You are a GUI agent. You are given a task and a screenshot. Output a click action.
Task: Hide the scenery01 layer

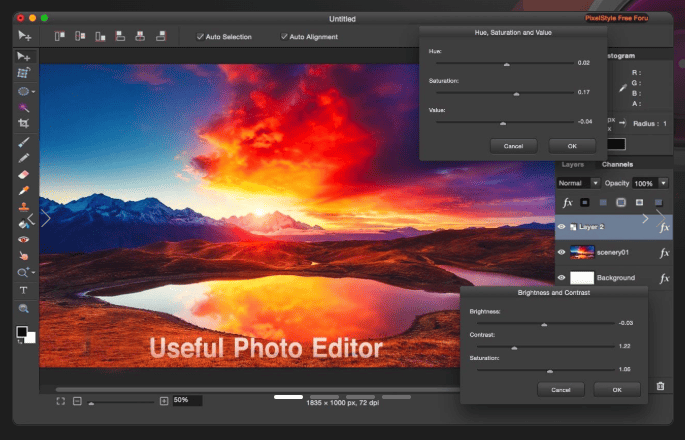(561, 252)
